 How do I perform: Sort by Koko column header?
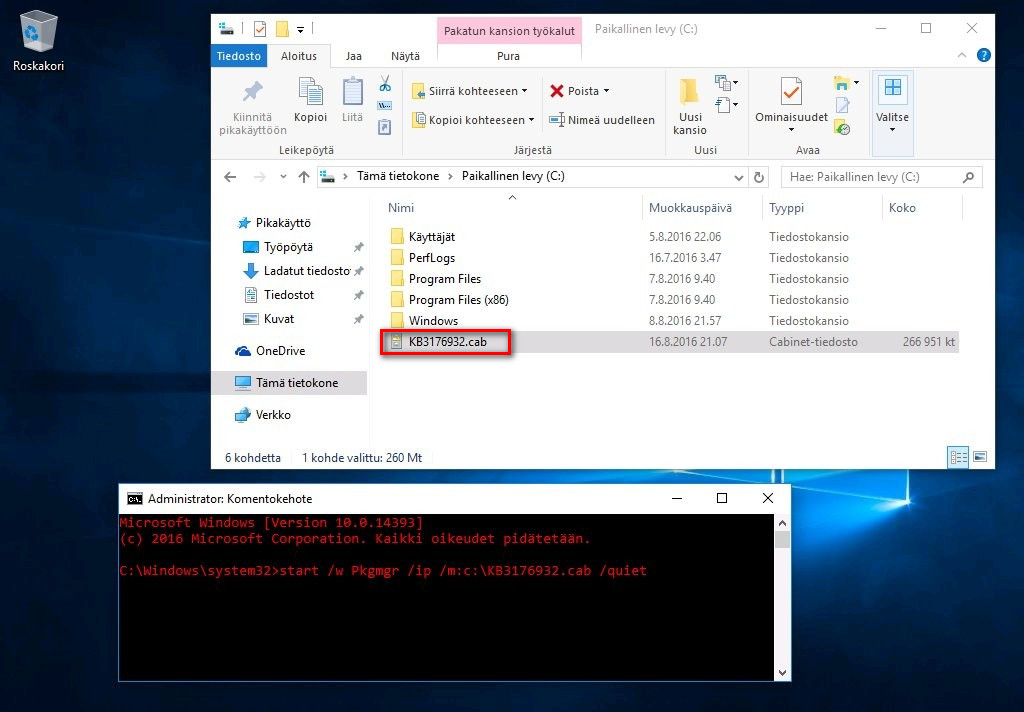pos(921,208)
